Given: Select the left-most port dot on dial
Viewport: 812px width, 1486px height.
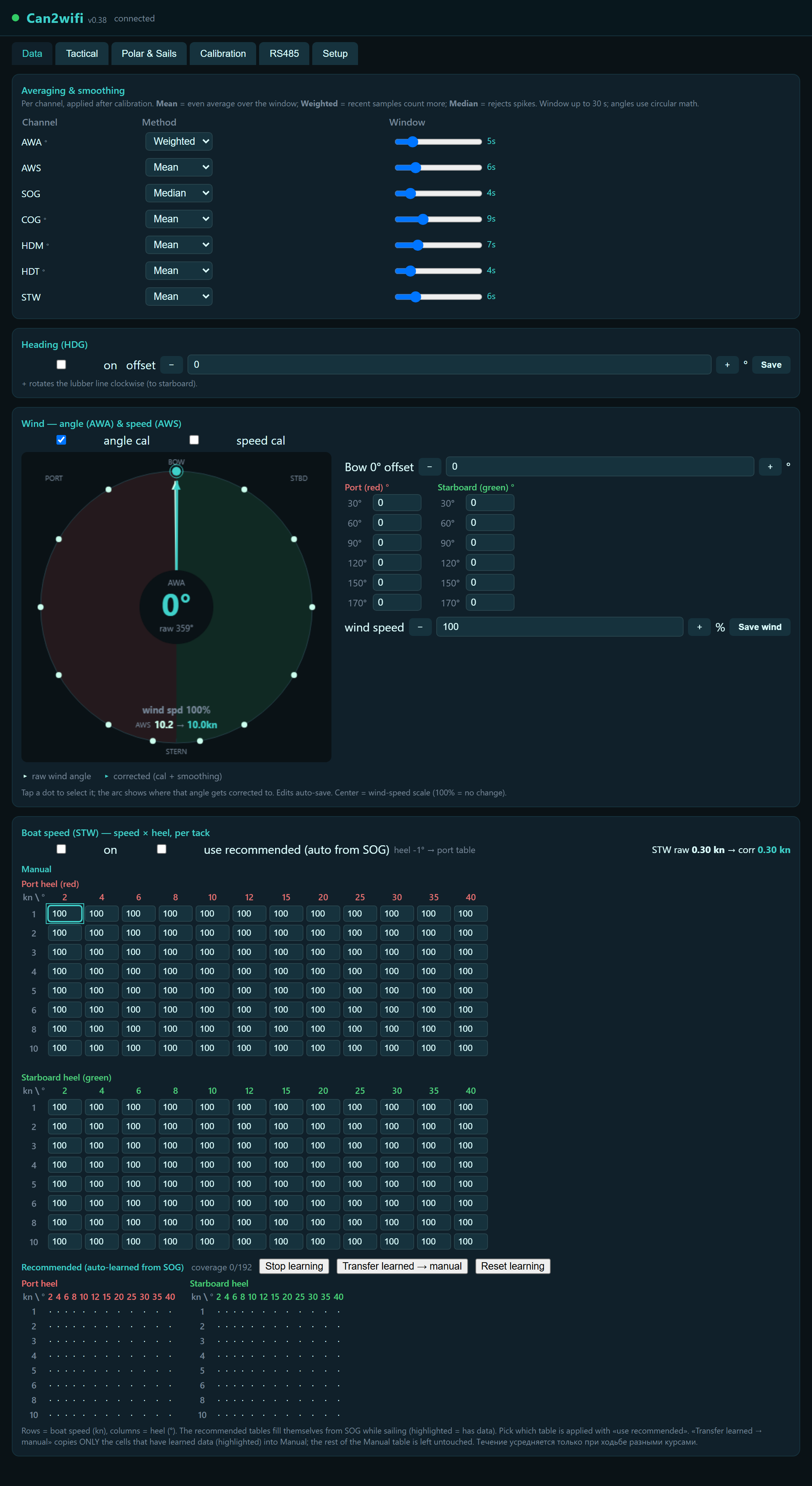Looking at the screenshot, I should coord(40,607).
